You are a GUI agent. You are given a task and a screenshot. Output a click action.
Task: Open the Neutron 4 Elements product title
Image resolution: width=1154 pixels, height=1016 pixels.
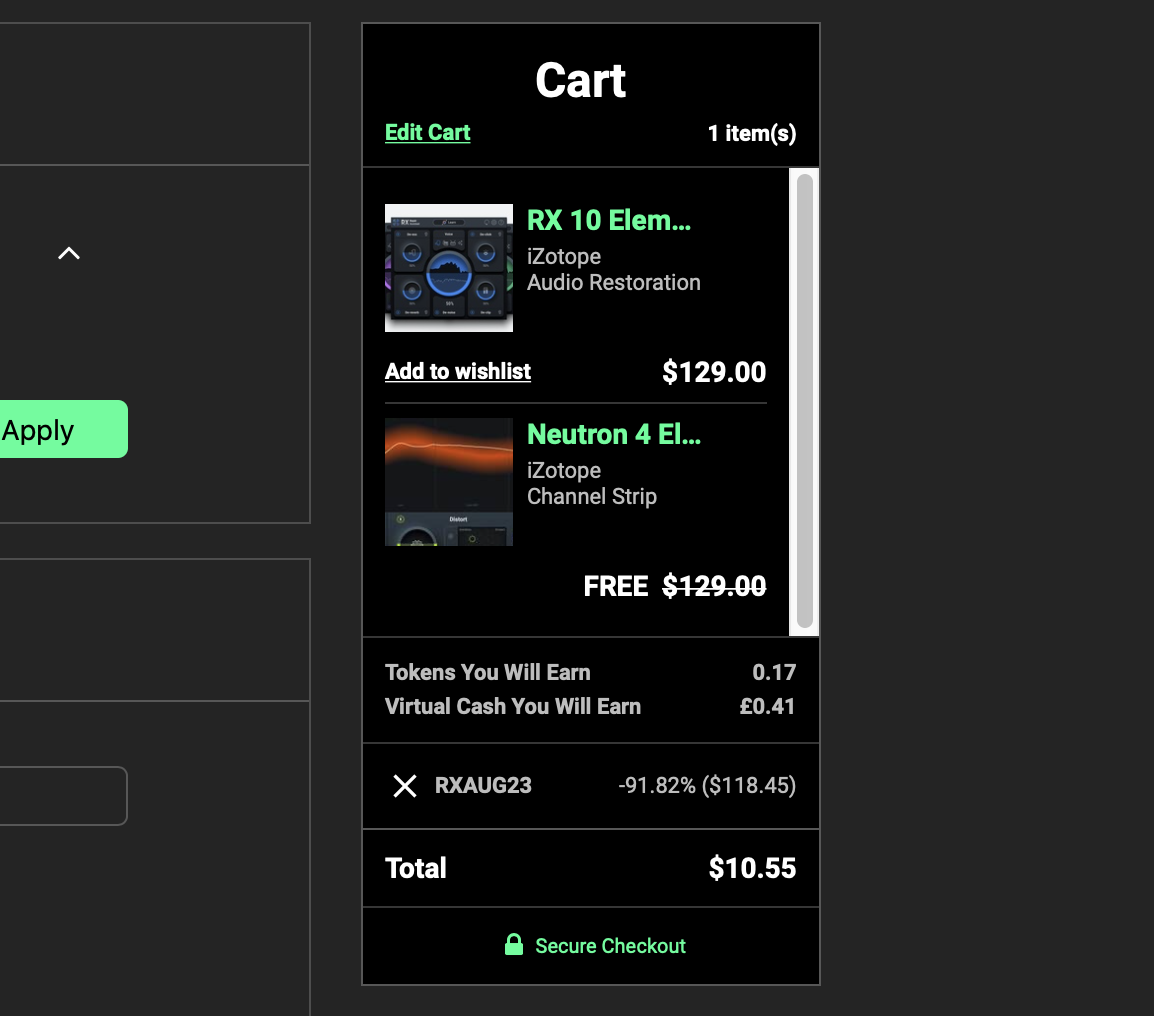(614, 434)
